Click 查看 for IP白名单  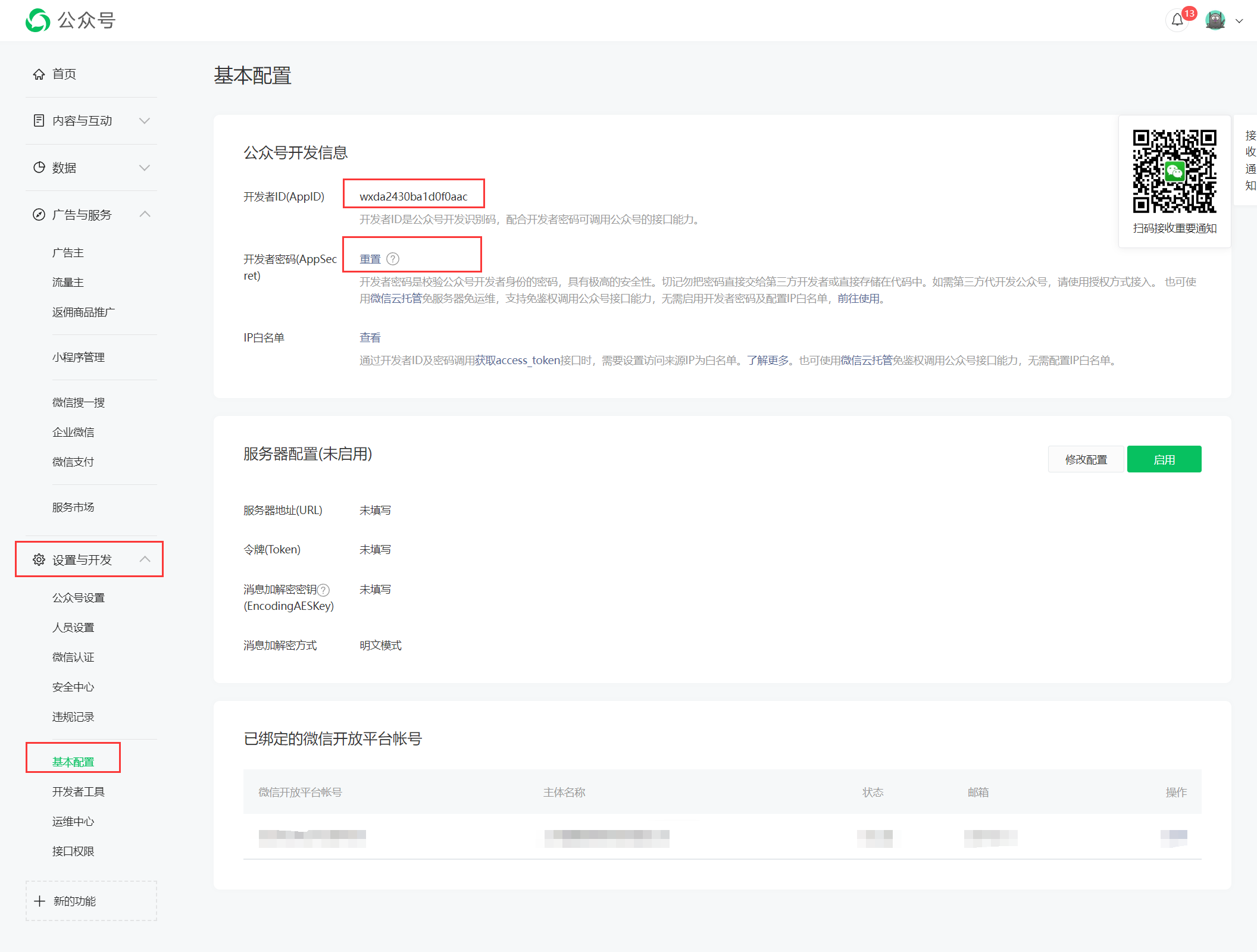click(x=370, y=338)
